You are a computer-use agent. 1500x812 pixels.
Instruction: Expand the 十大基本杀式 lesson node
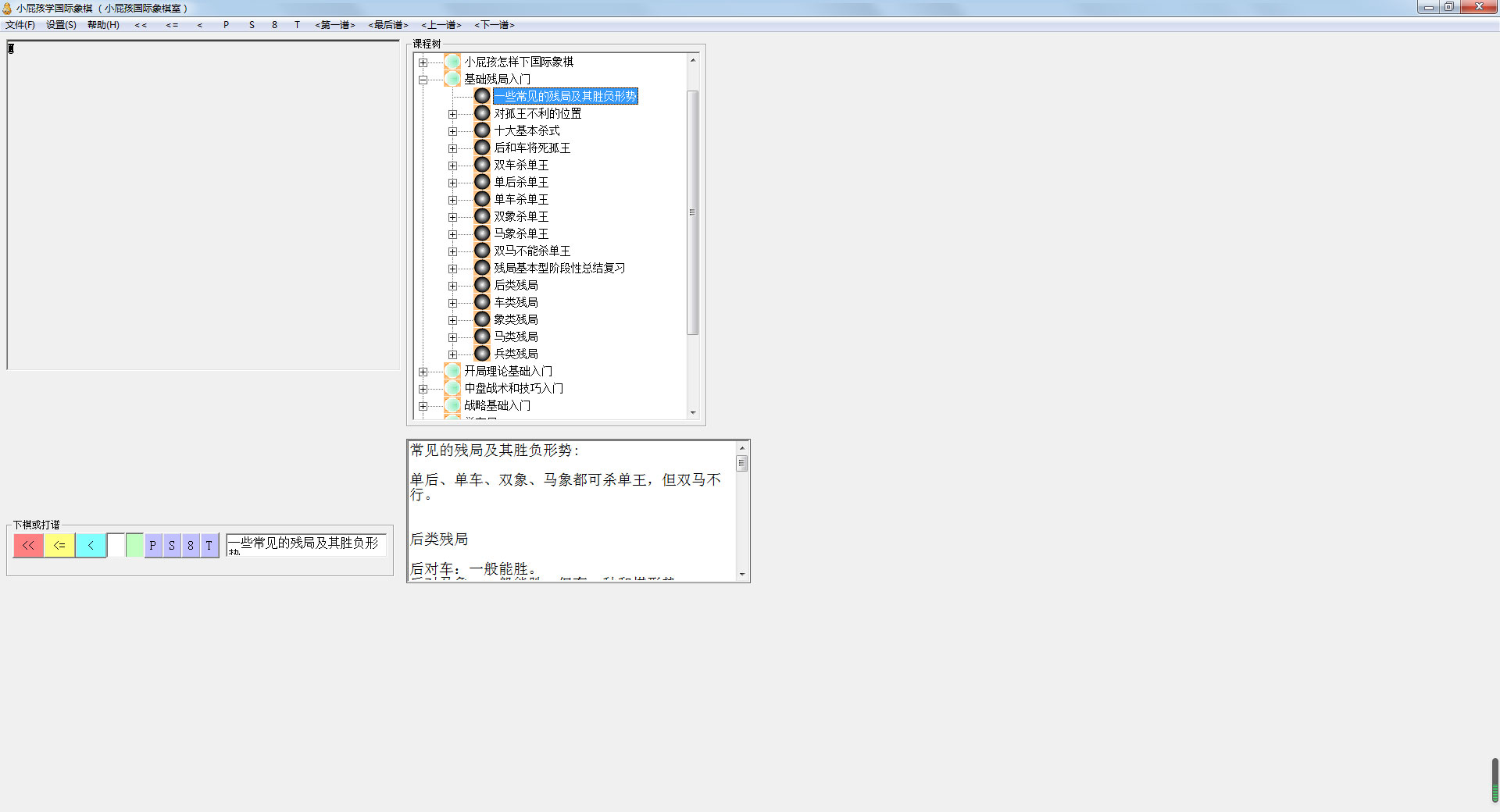[x=452, y=131]
